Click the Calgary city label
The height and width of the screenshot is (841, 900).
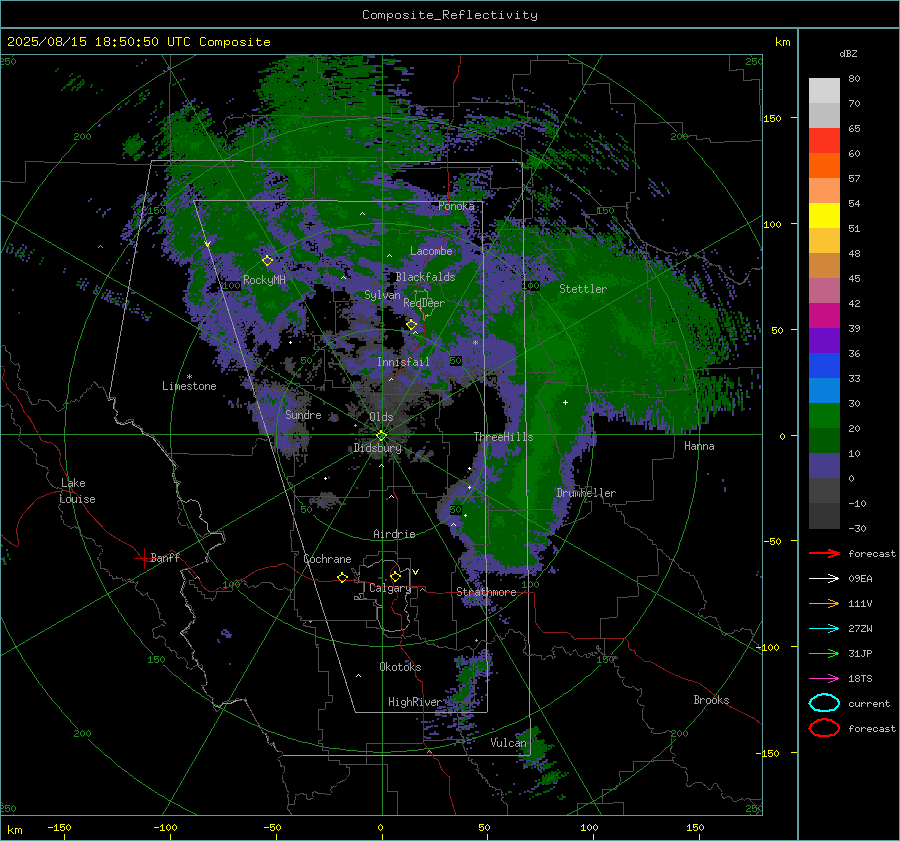(390, 588)
